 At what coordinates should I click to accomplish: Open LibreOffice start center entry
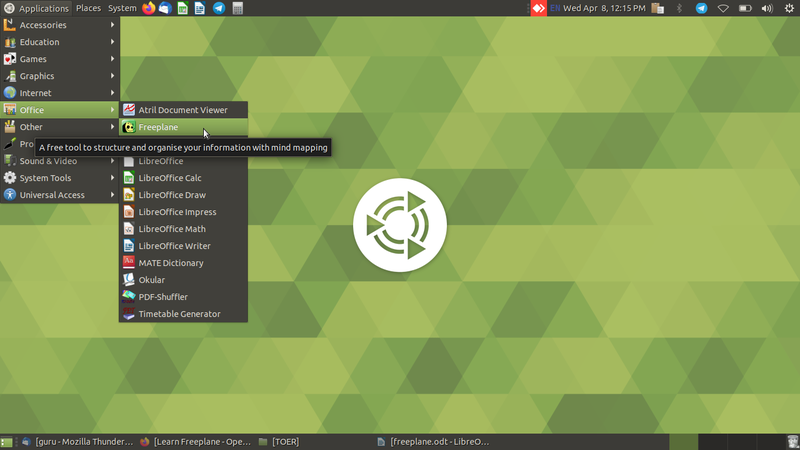pyautogui.click(x=184, y=161)
